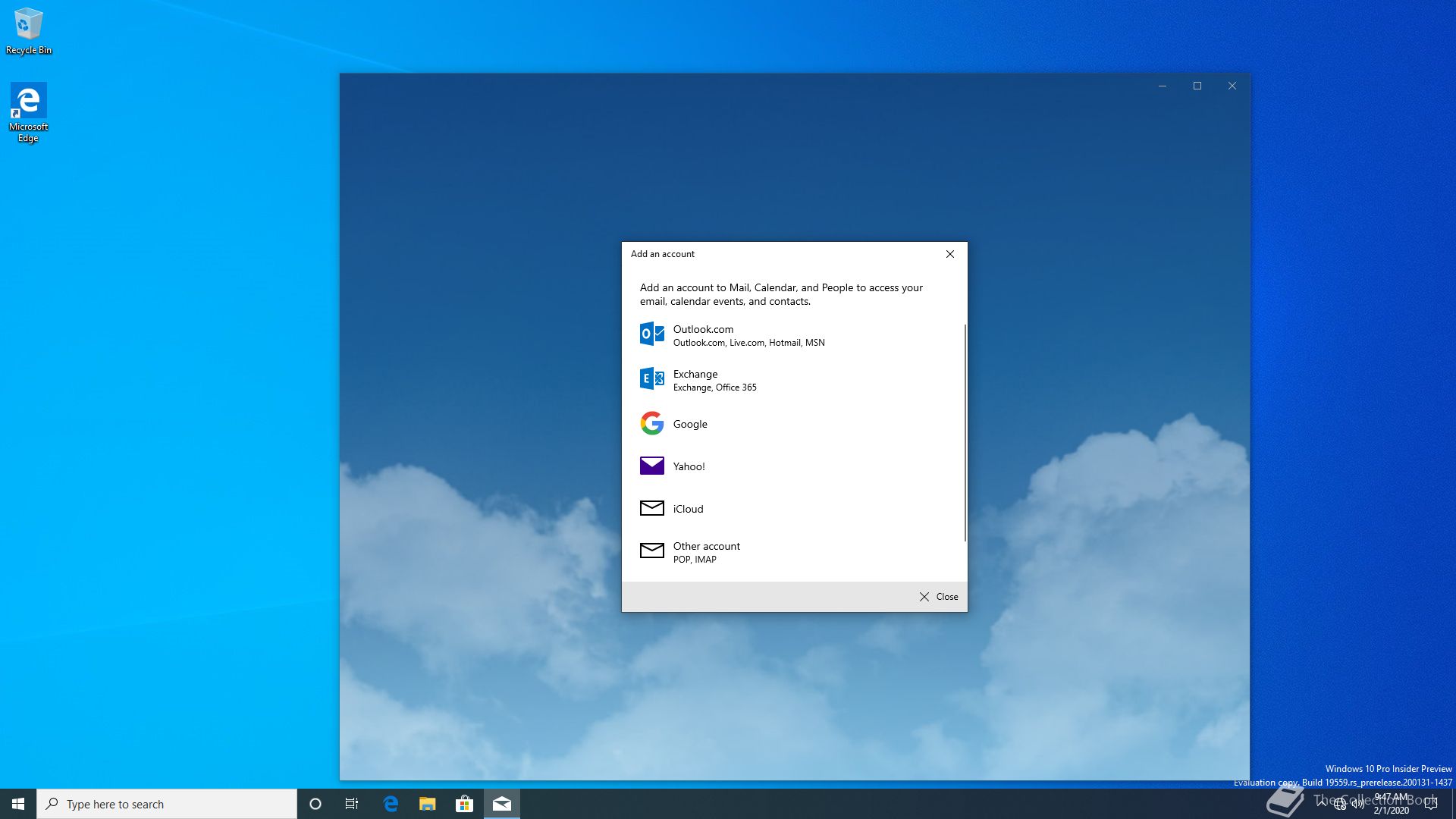The image size is (1456, 819).
Task: Click the account list scrollbar
Action: click(965, 432)
